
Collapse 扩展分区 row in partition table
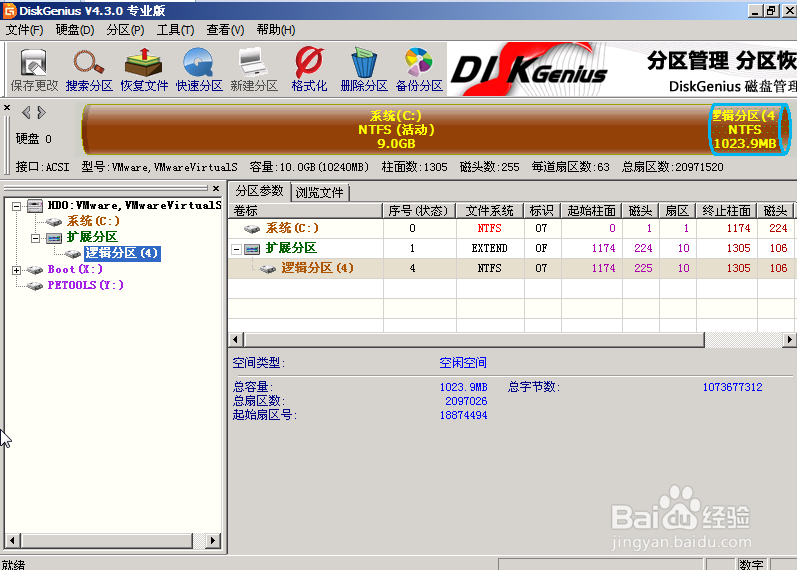coord(236,249)
